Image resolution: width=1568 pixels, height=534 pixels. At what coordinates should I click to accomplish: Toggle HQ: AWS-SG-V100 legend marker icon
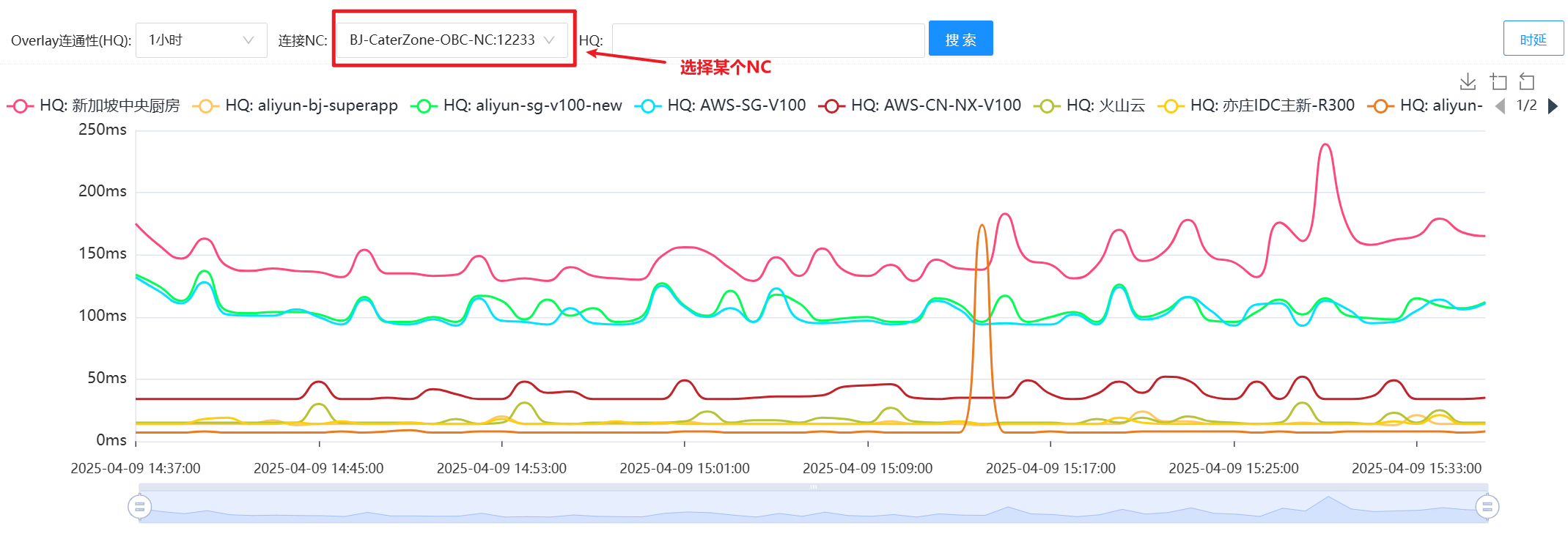point(647,106)
